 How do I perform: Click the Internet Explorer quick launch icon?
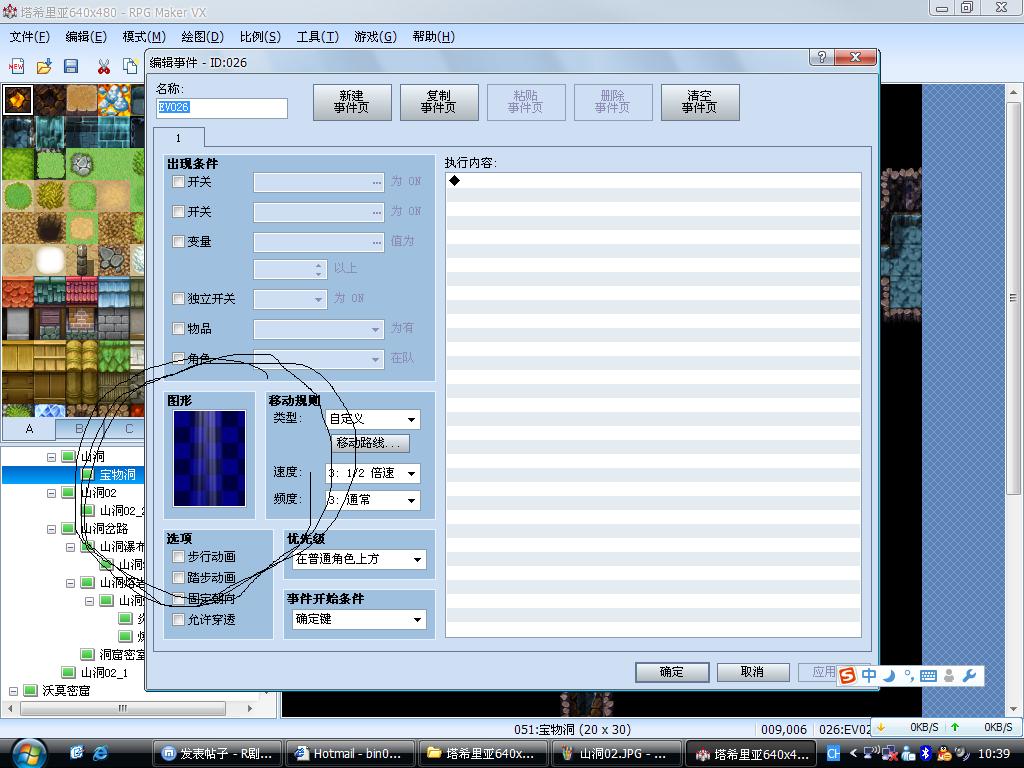pos(100,753)
